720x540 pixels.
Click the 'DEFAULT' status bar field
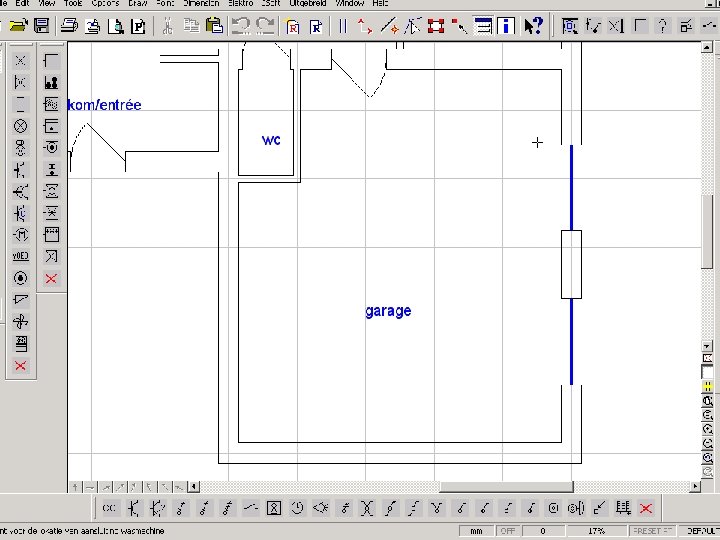coord(699,531)
